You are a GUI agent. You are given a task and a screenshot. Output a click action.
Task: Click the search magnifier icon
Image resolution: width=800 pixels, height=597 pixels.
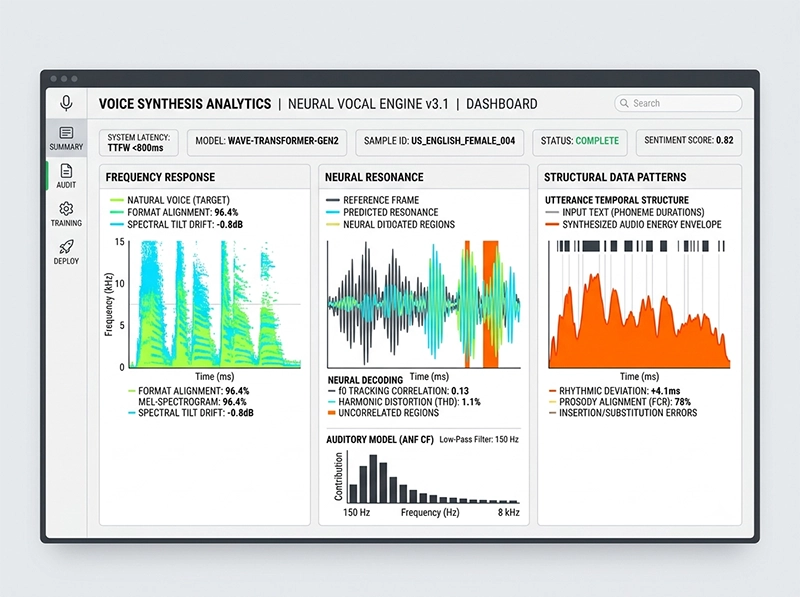624,103
